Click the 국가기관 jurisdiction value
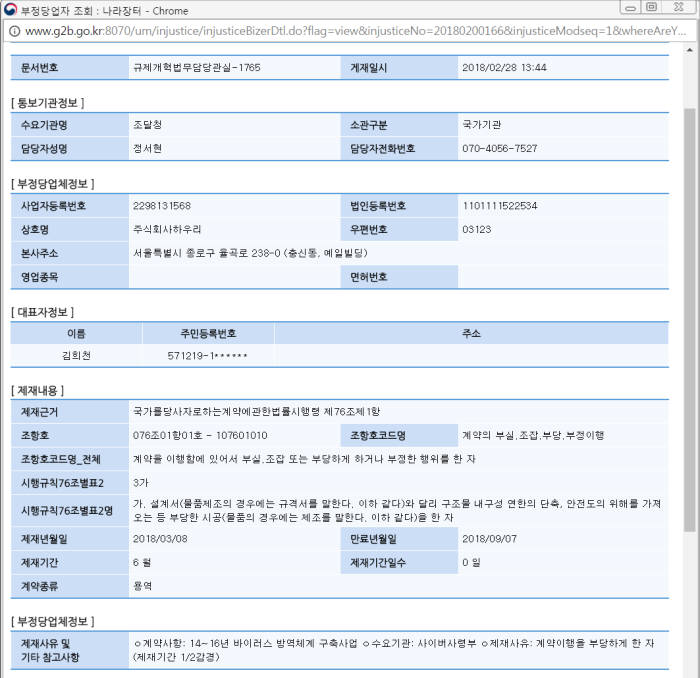700x678 pixels. (x=482, y=125)
